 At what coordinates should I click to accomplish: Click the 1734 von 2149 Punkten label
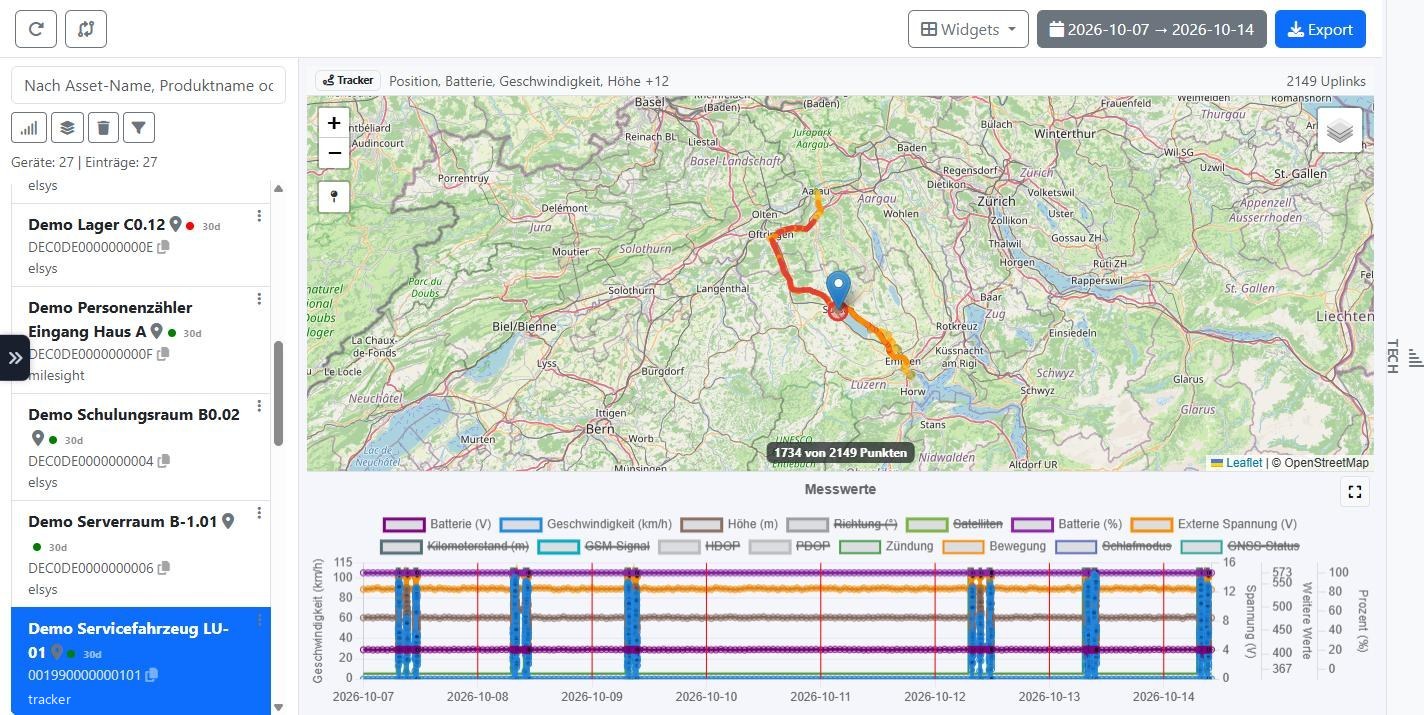pyautogui.click(x=840, y=453)
